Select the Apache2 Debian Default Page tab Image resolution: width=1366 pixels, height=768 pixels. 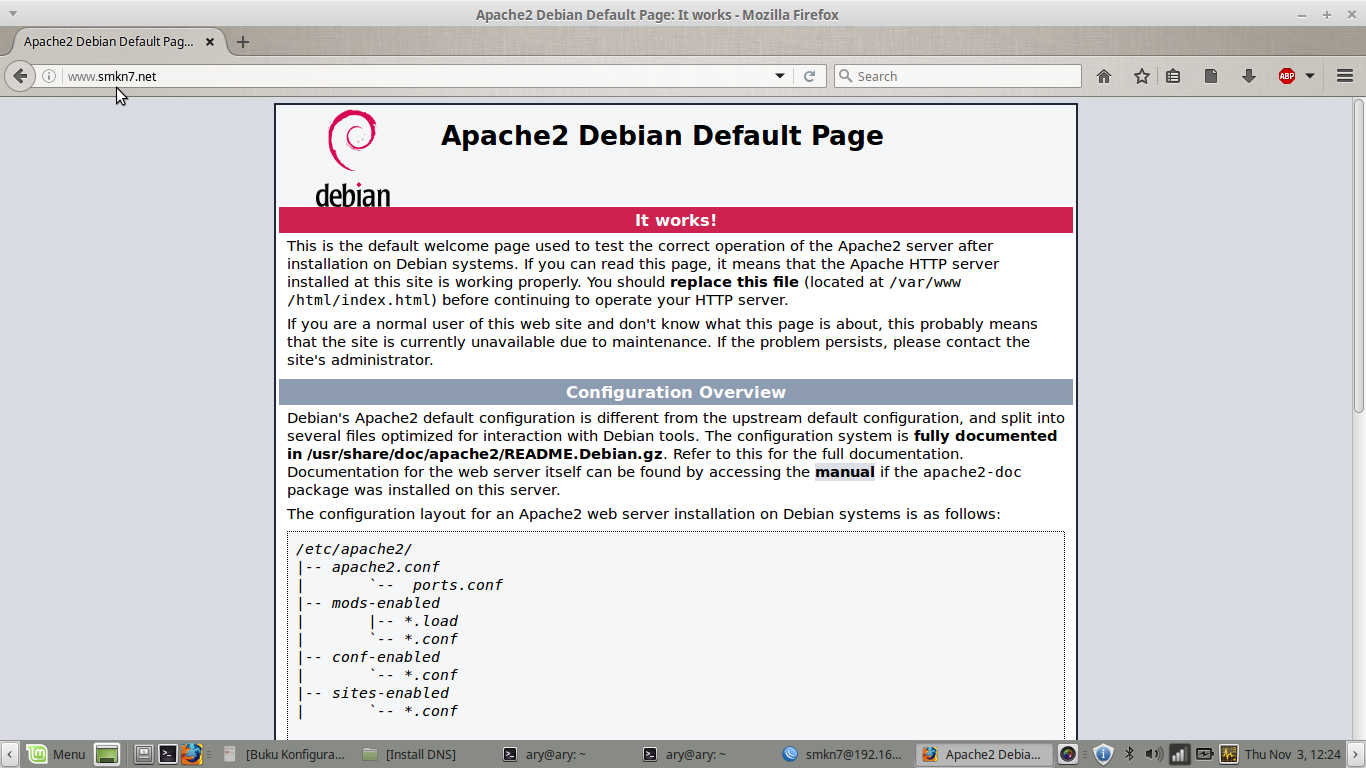(x=120, y=42)
